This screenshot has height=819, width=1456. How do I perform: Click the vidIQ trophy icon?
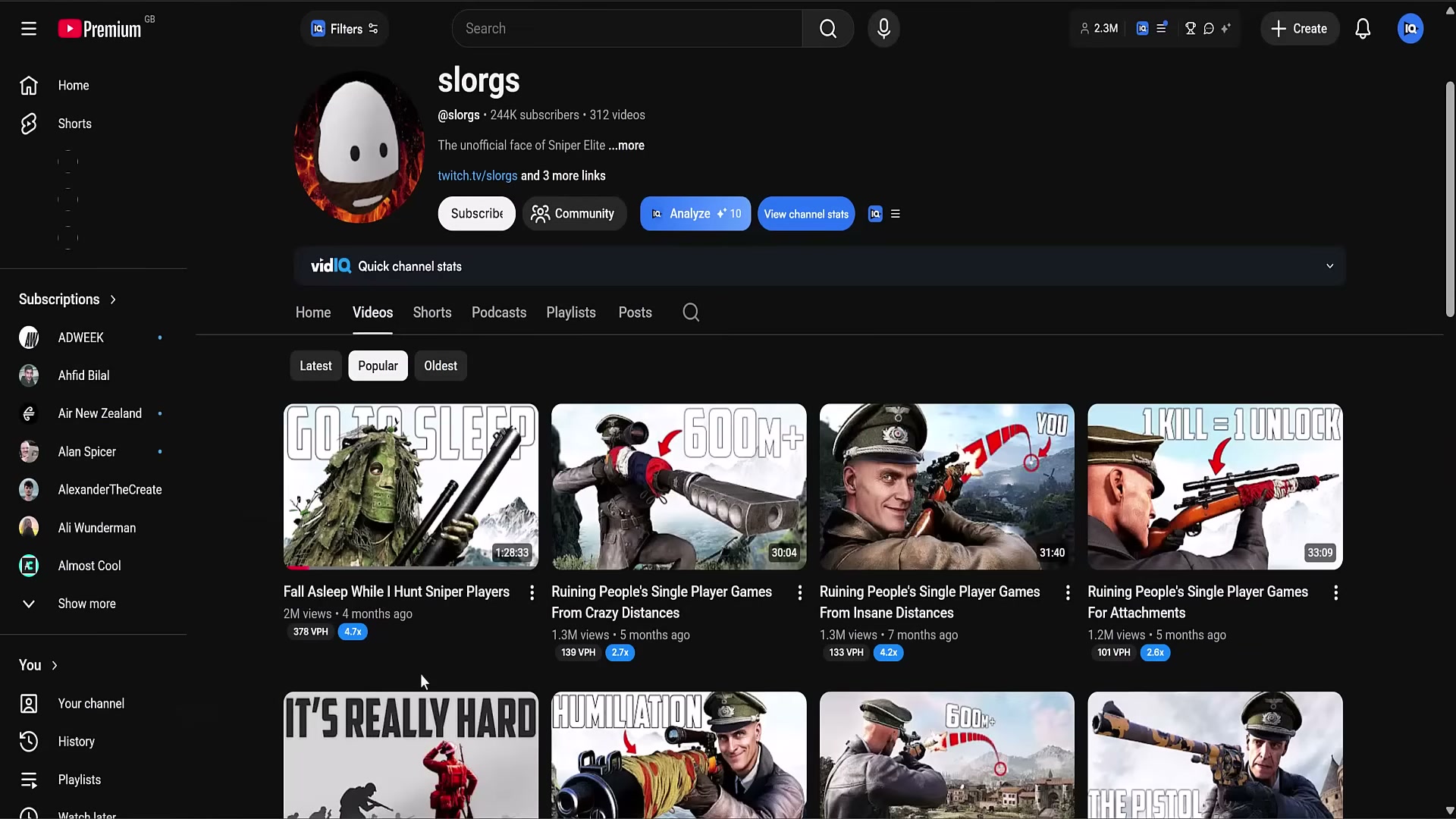click(x=1190, y=29)
